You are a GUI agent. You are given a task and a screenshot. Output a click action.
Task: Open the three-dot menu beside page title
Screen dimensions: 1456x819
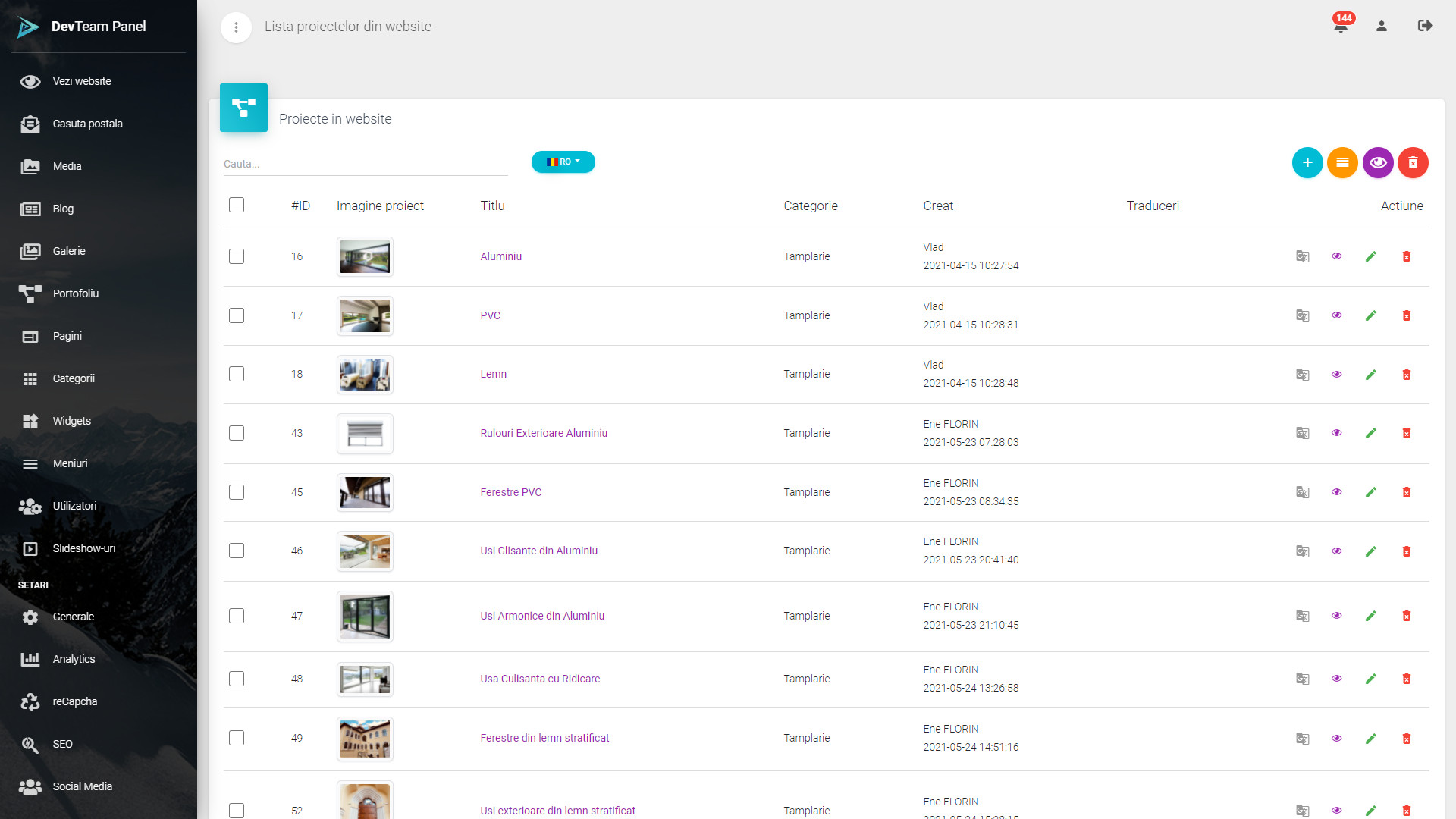236,27
